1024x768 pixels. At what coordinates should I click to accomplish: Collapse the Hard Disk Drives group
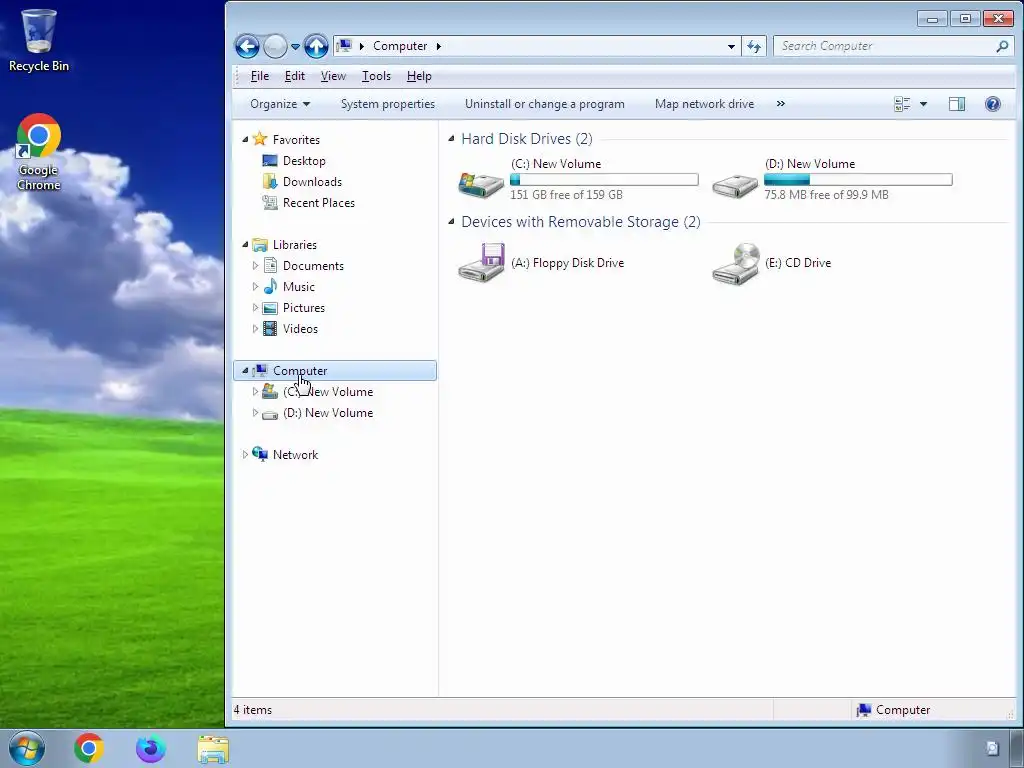451,138
